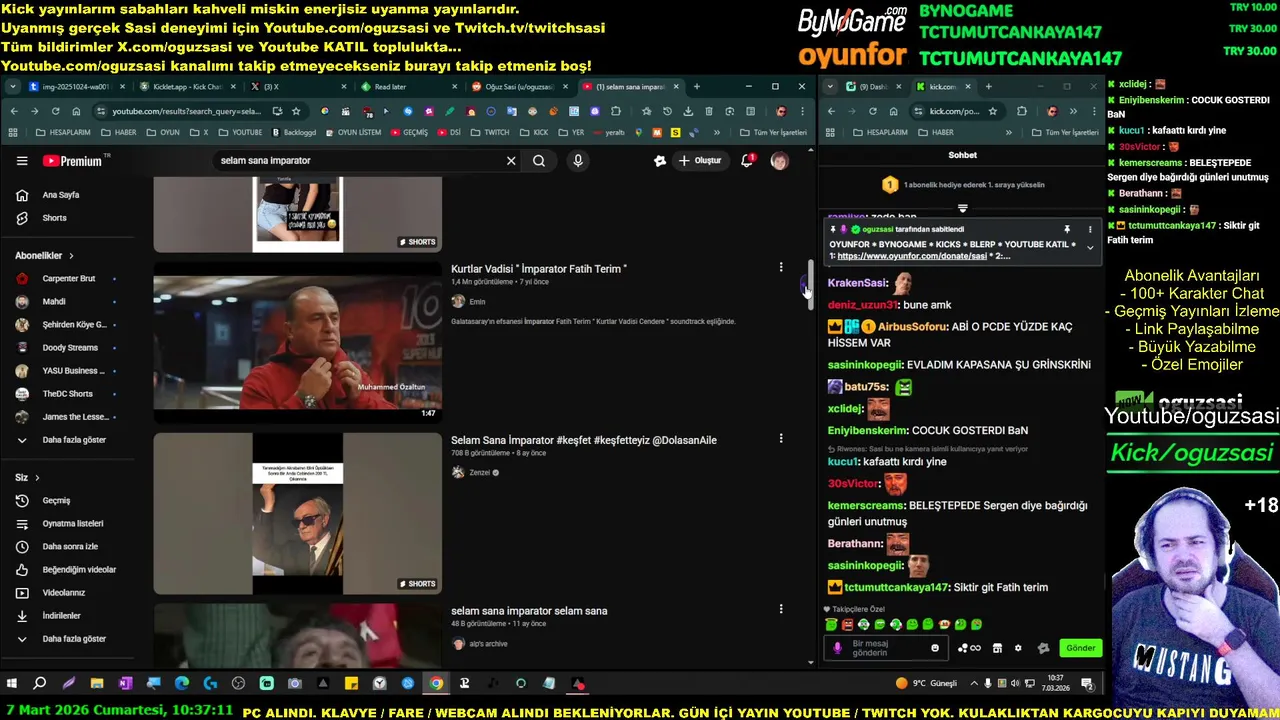Open more options for Selam Sana İmparator keşfet video
Viewport: 1280px width, 720px height.
(x=781, y=439)
